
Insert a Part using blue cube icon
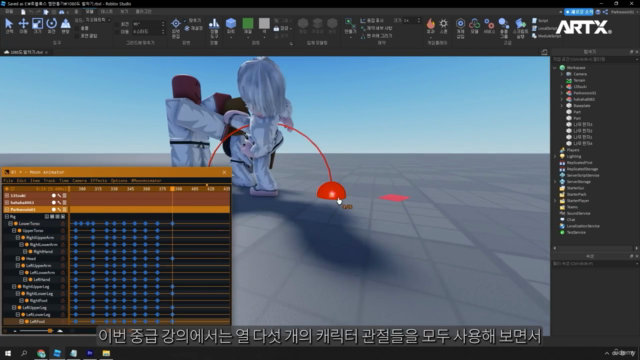coord(231,24)
